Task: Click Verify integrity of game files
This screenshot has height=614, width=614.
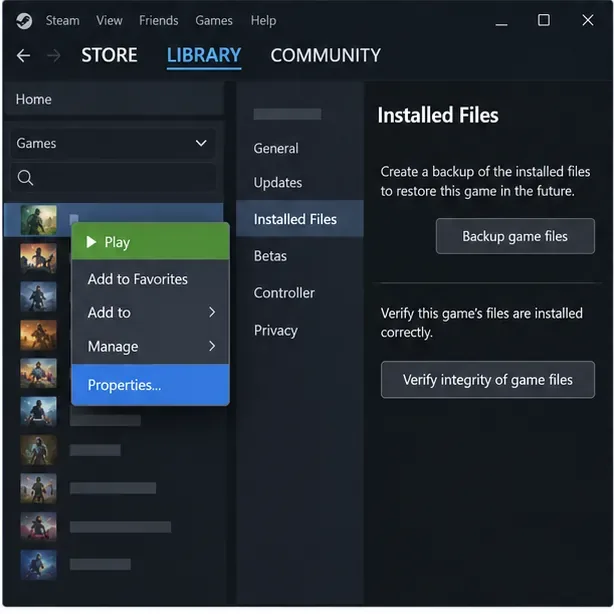Action: point(488,379)
